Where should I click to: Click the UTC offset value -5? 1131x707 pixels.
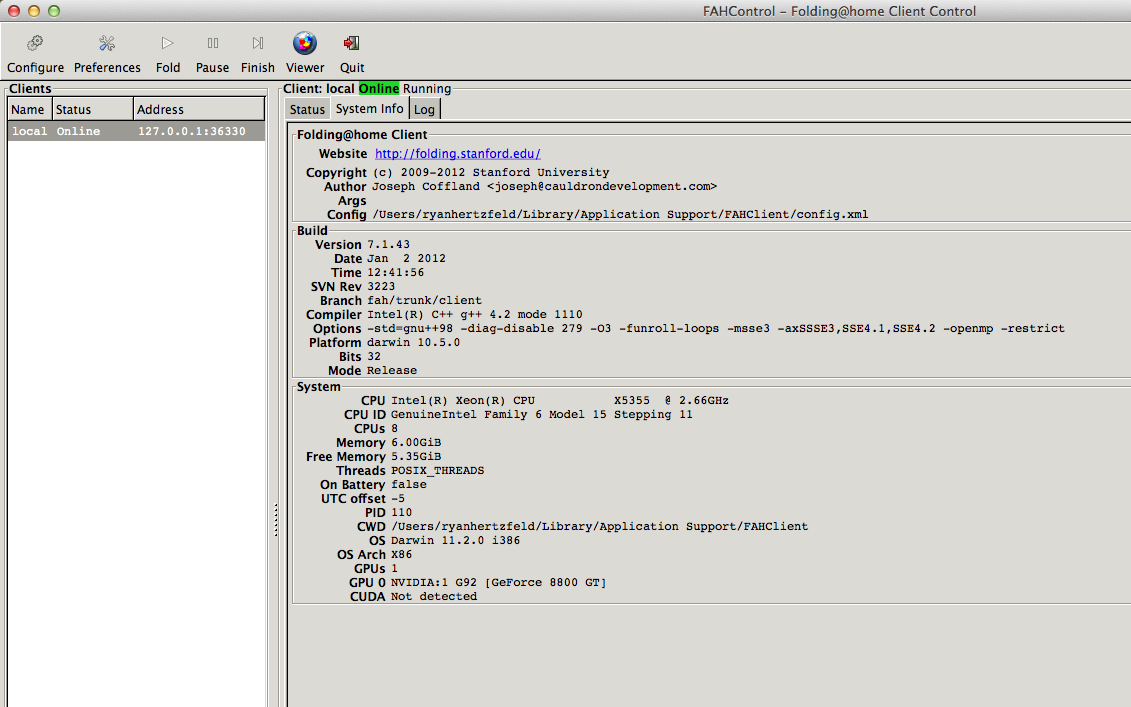[x=398, y=499]
